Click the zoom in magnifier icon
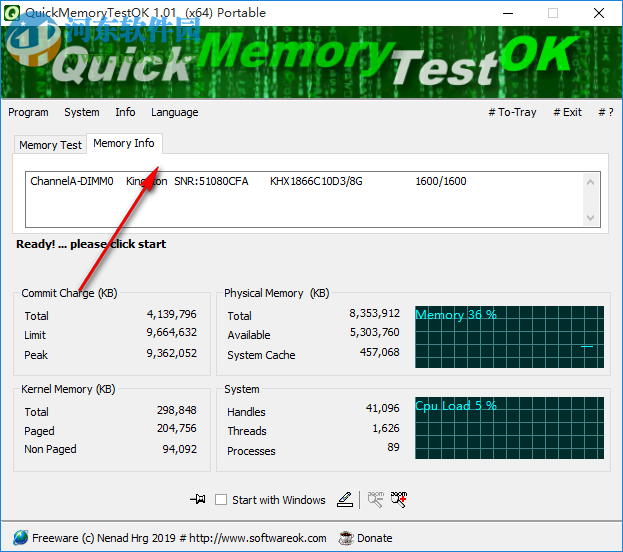Screen dimensions: 623x552 pos(399,499)
